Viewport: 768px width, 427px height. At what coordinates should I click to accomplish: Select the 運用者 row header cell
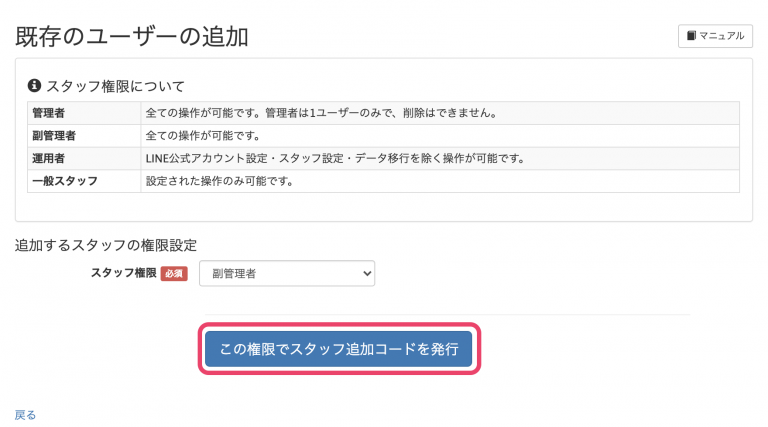coord(84,158)
